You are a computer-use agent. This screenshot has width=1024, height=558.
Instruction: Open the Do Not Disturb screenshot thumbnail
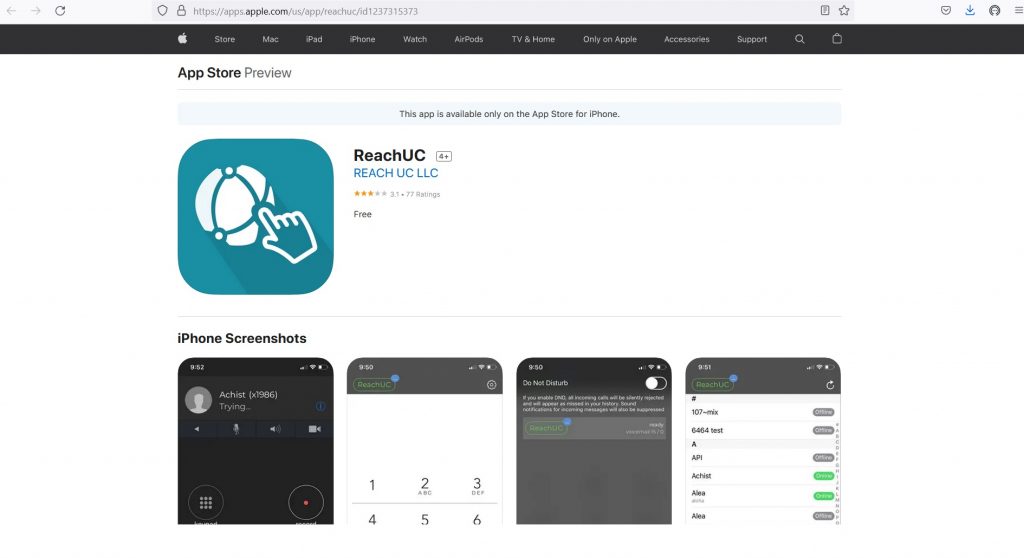(594, 441)
